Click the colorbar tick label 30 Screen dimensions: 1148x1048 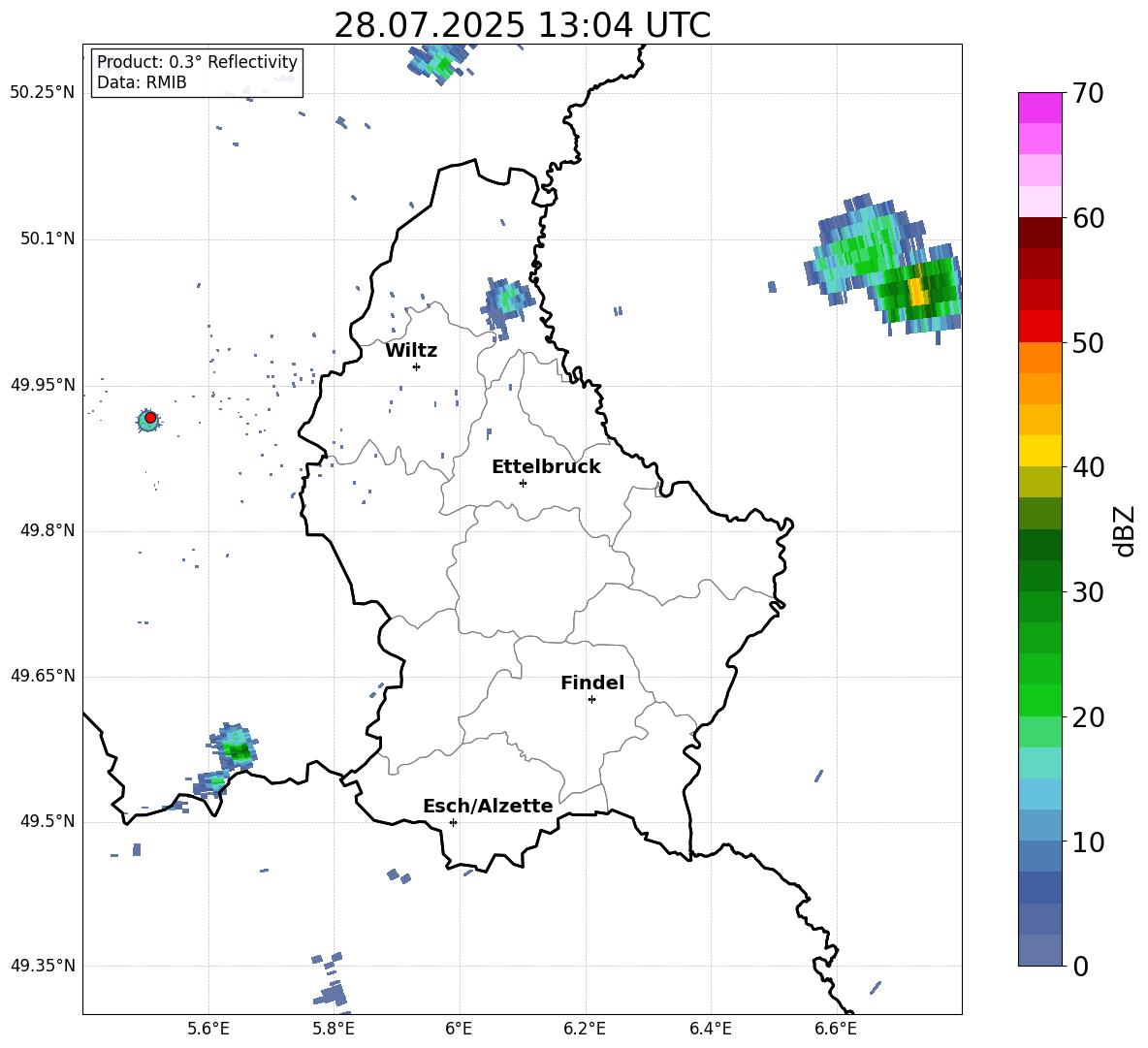point(1088,592)
